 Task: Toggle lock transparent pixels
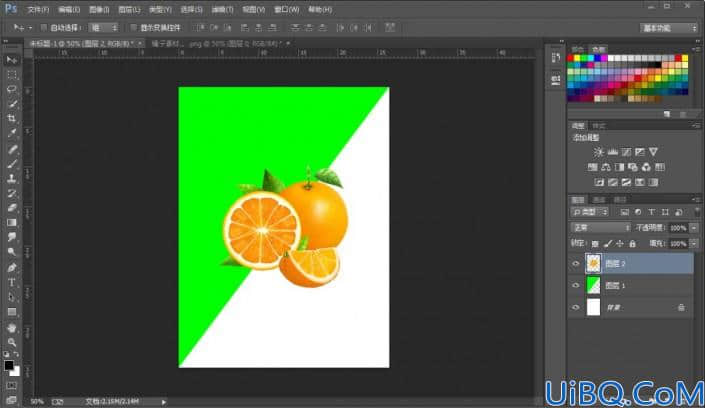[595, 244]
